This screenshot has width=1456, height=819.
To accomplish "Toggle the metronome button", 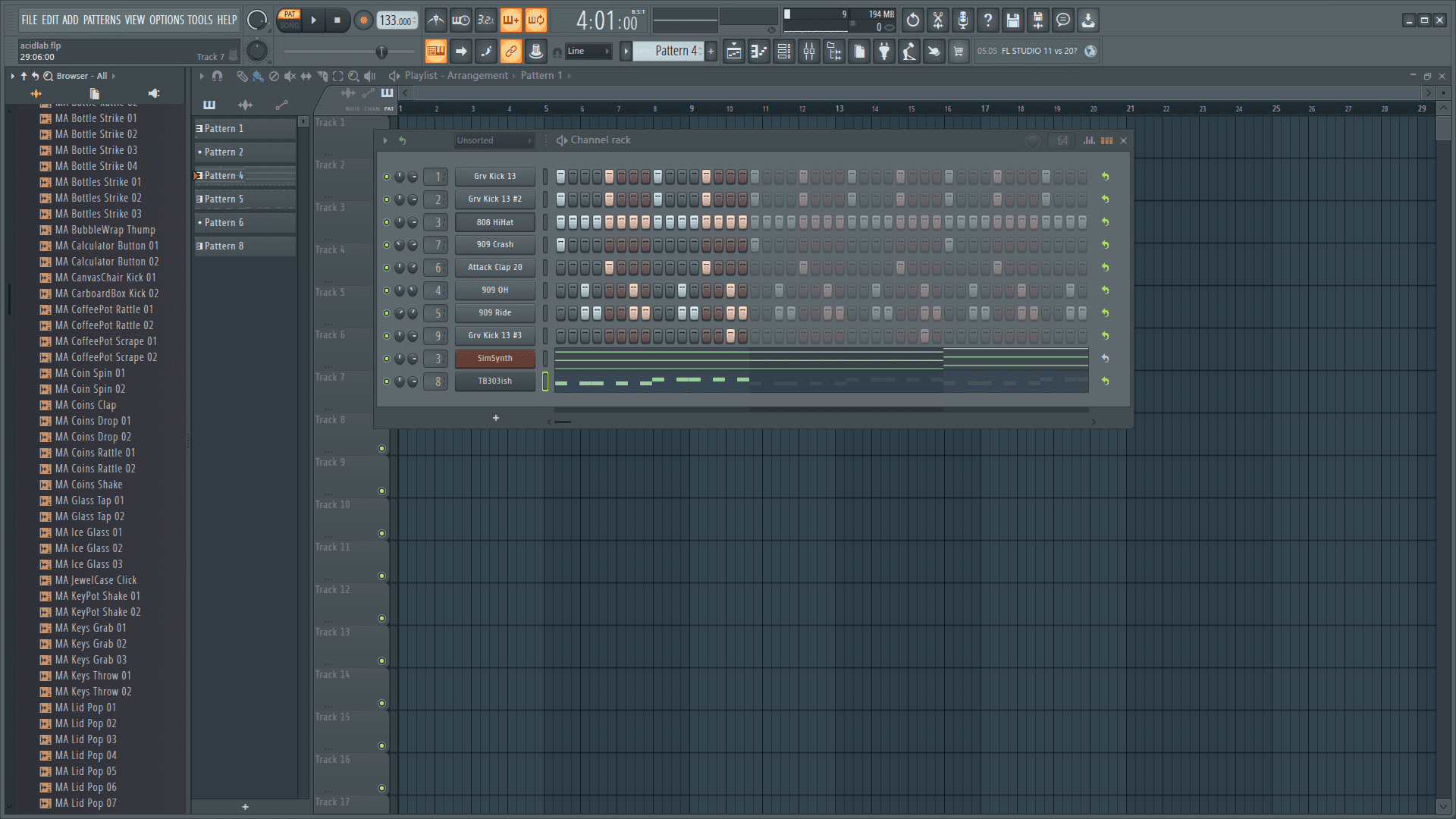I will [x=435, y=20].
